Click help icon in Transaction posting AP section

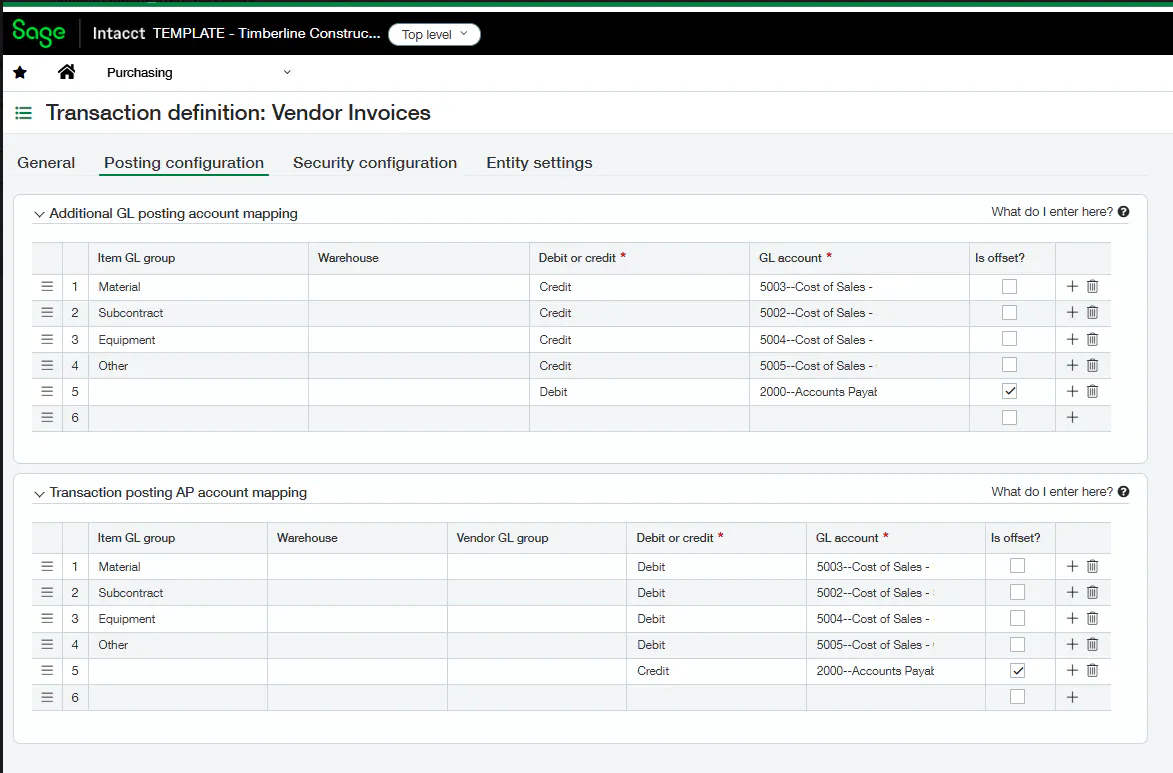(x=1124, y=492)
